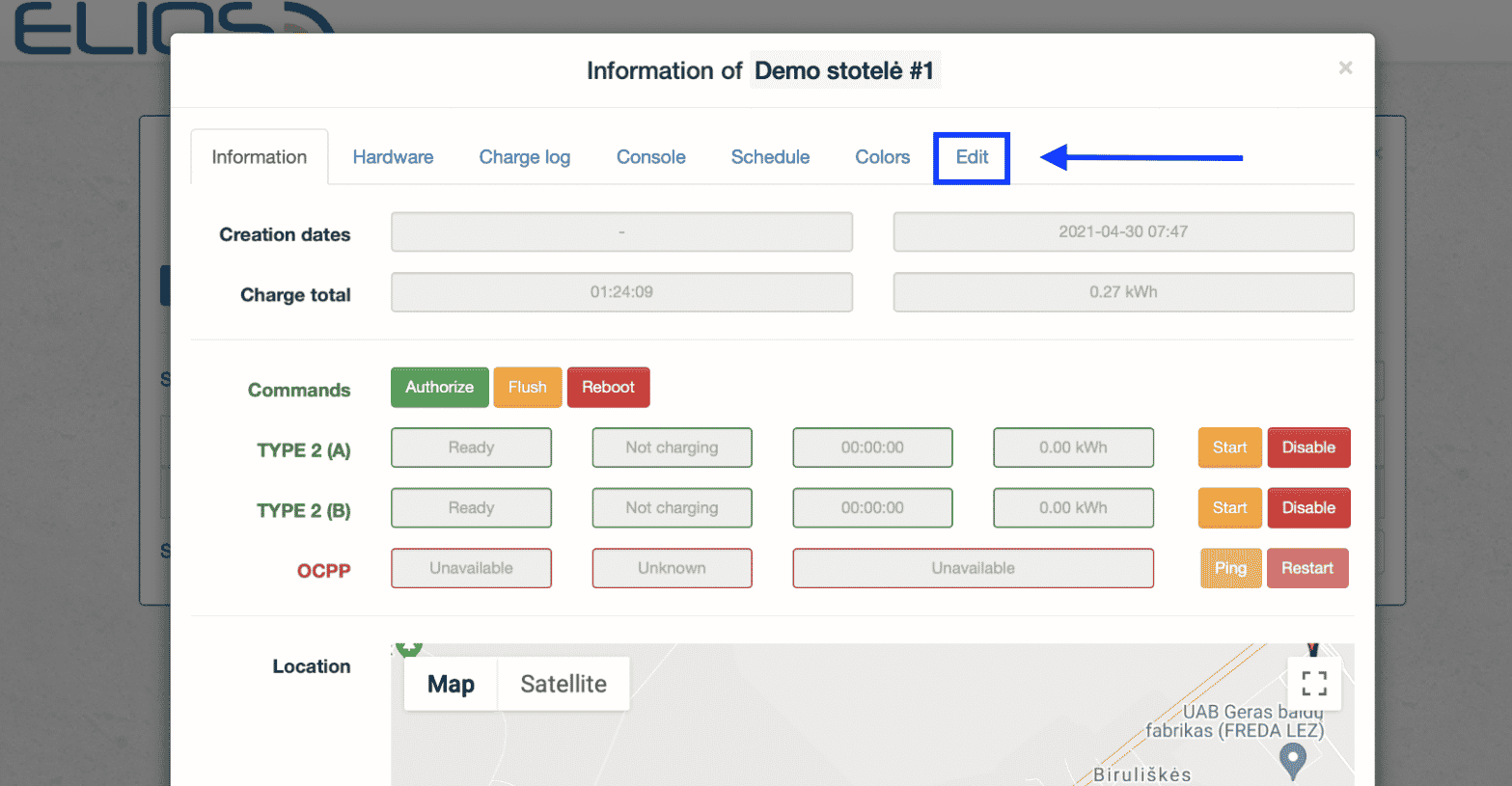Click the red Reboot button
This screenshot has height=786, width=1512.
point(608,388)
